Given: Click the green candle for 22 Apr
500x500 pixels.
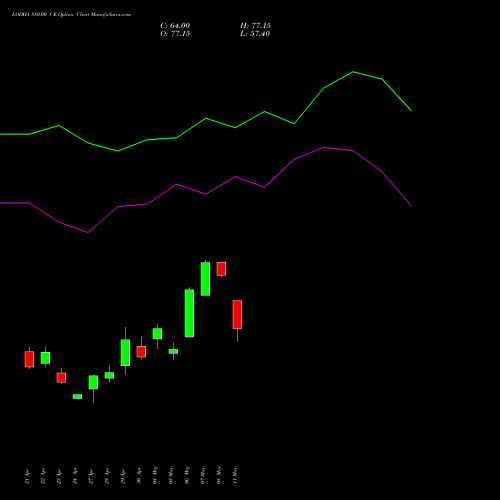Looking at the screenshot, I should click(45, 358).
